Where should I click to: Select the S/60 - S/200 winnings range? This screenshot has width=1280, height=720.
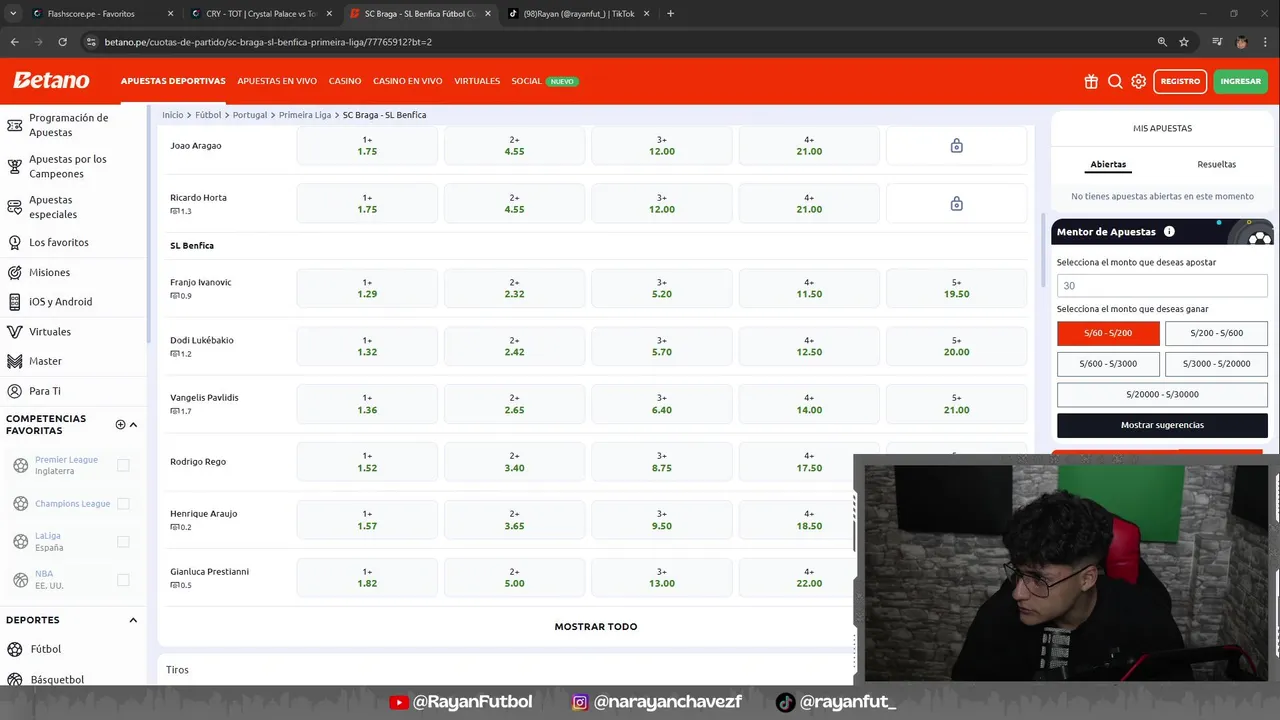tap(1108, 333)
